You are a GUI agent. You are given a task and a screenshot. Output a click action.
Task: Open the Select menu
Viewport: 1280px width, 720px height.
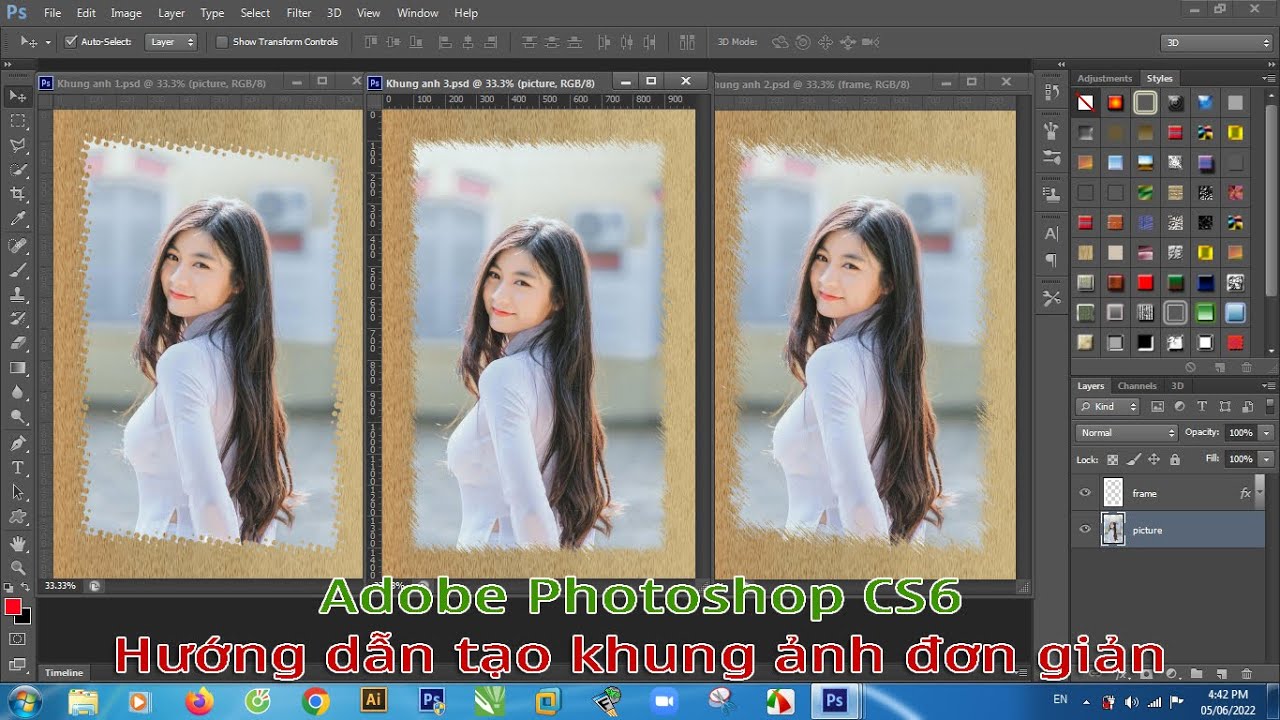(255, 13)
